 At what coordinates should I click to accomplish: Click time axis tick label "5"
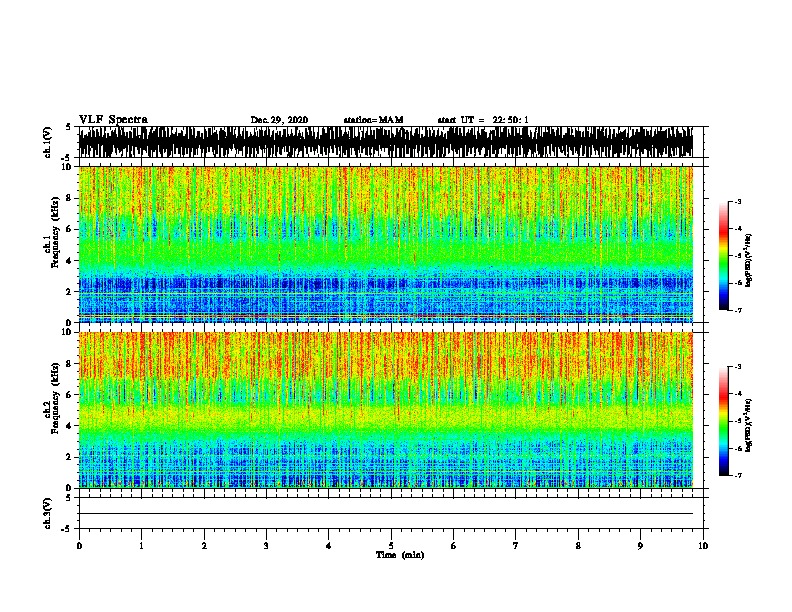tap(391, 546)
